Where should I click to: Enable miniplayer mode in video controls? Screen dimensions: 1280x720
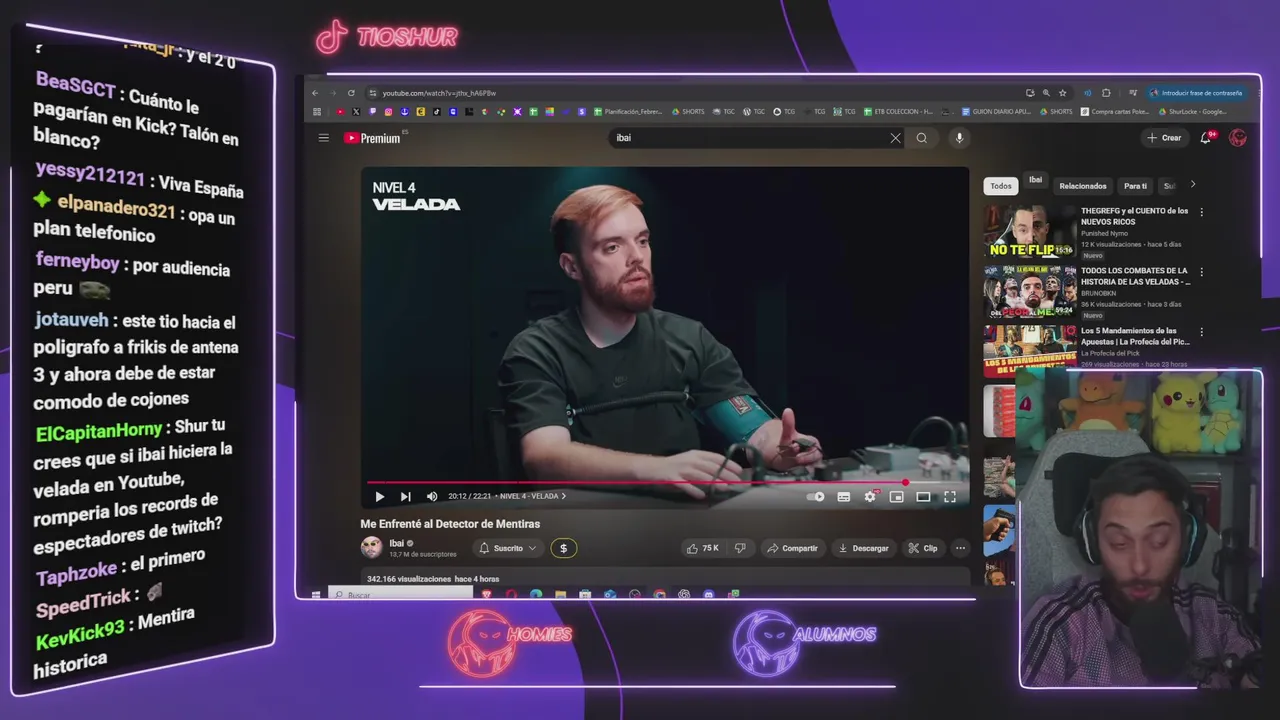point(897,496)
